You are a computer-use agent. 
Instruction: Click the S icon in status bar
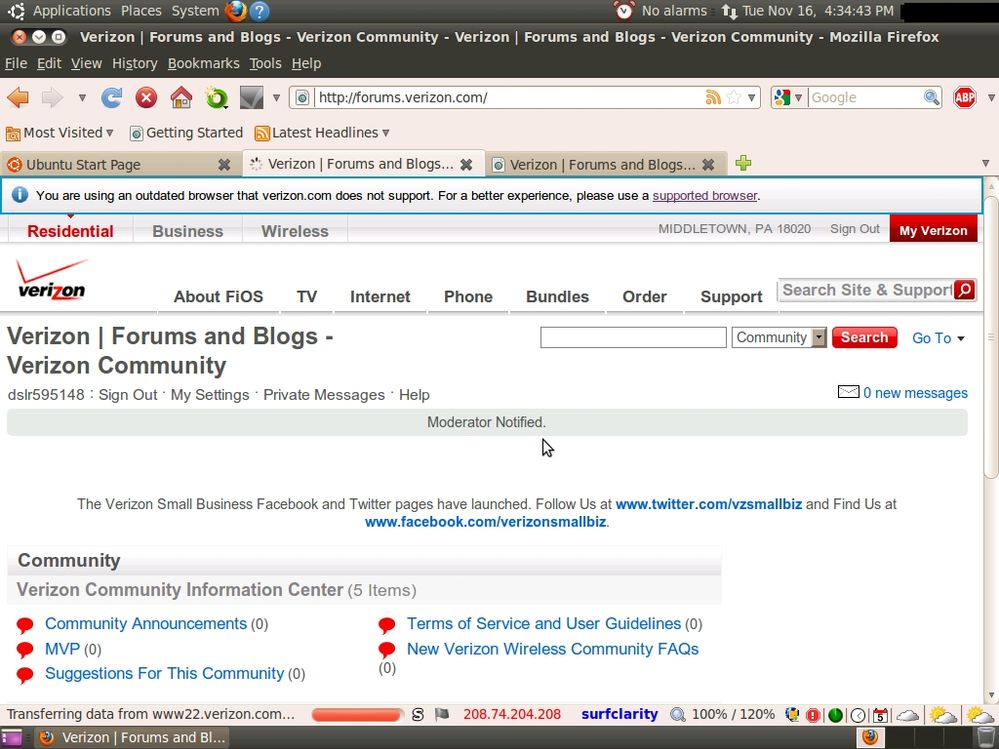tap(417, 715)
